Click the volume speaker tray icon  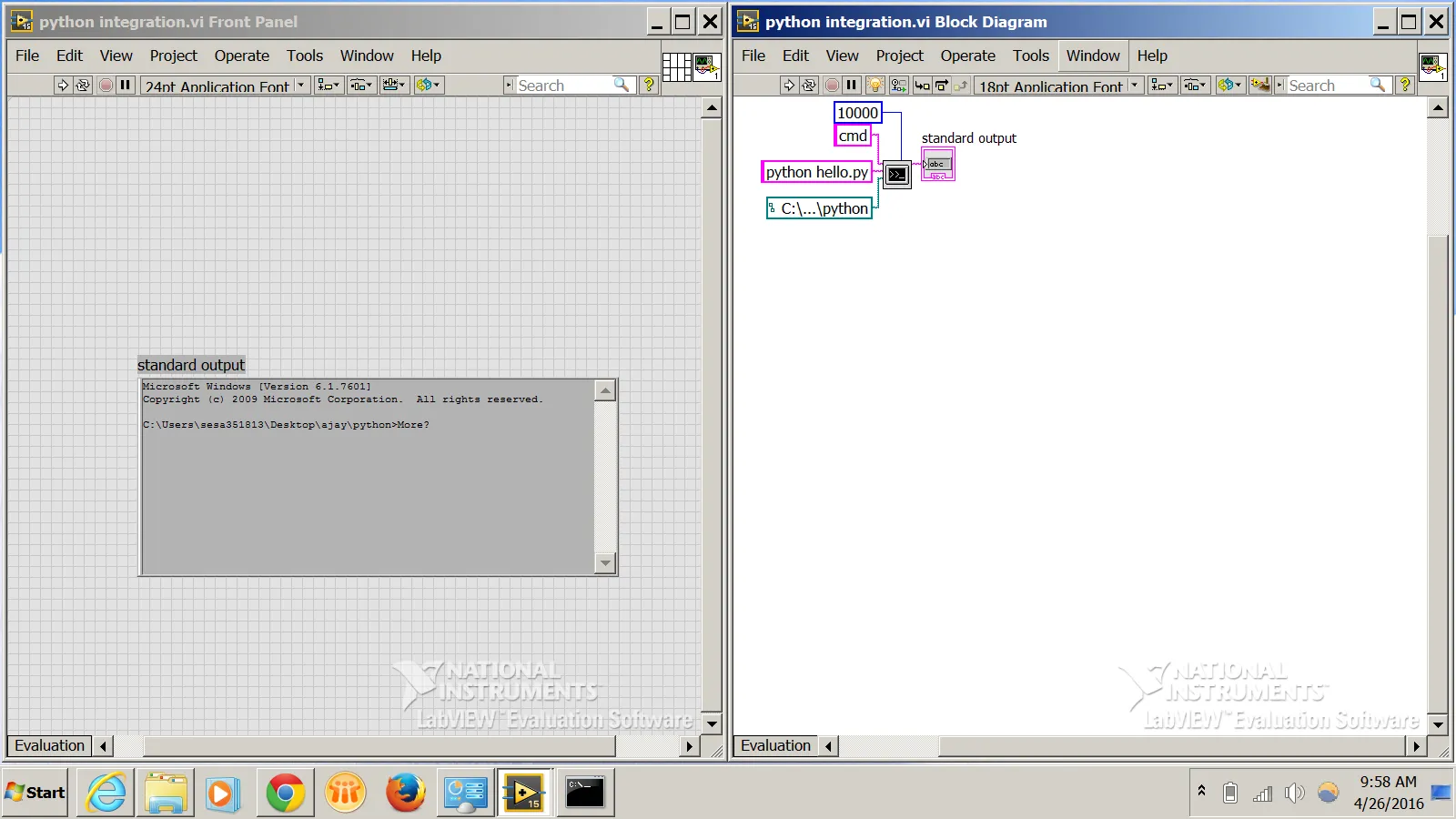click(1294, 793)
